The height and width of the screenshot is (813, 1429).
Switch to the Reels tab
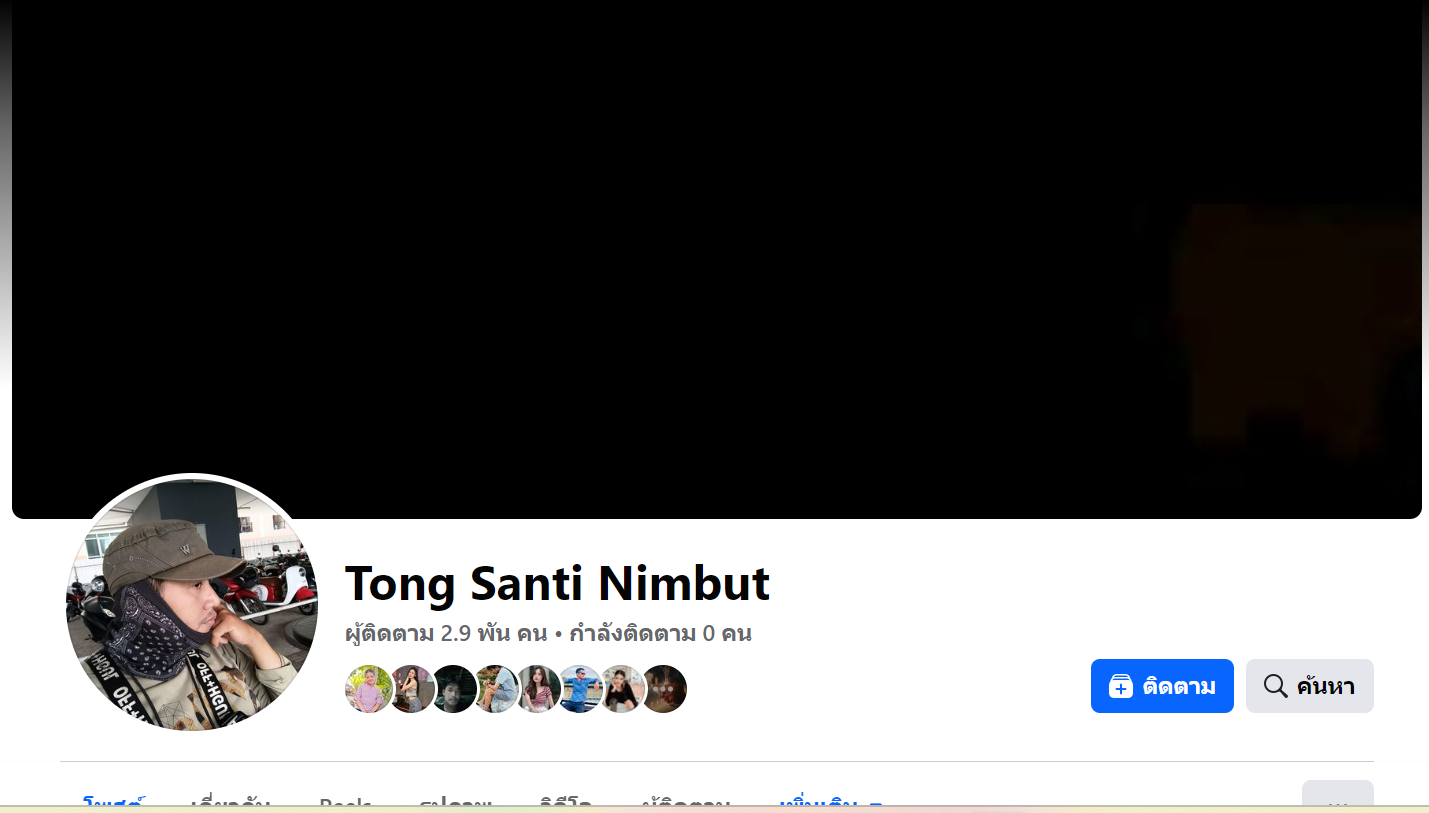point(345,803)
